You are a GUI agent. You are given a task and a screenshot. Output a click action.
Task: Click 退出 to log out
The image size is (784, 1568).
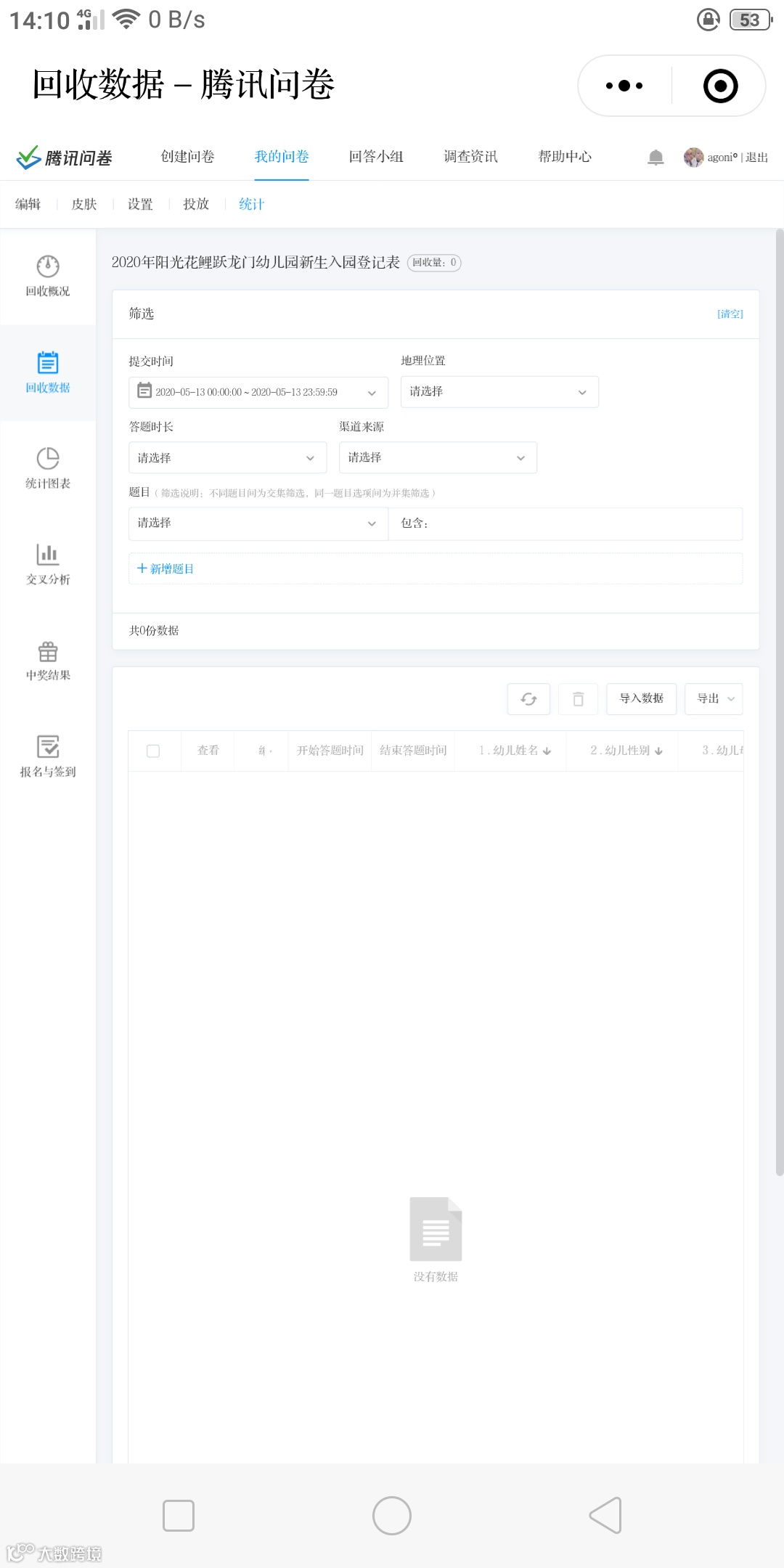coord(756,158)
